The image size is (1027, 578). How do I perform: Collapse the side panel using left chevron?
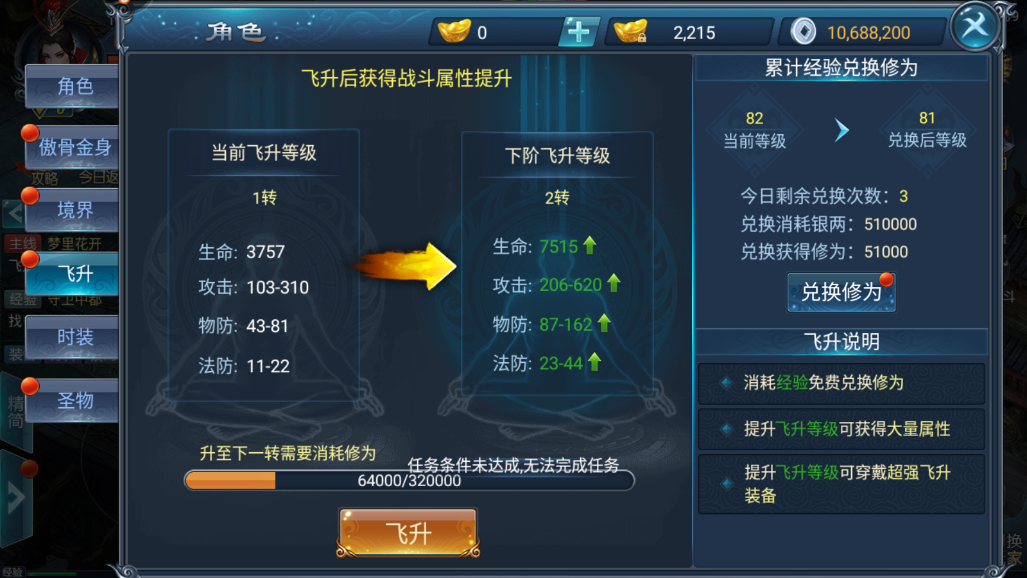click(14, 213)
